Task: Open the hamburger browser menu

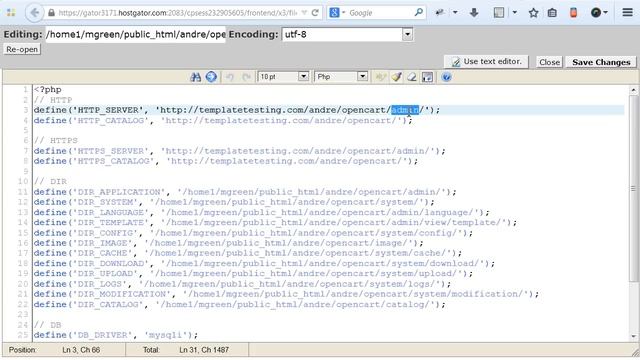Action: (627, 13)
